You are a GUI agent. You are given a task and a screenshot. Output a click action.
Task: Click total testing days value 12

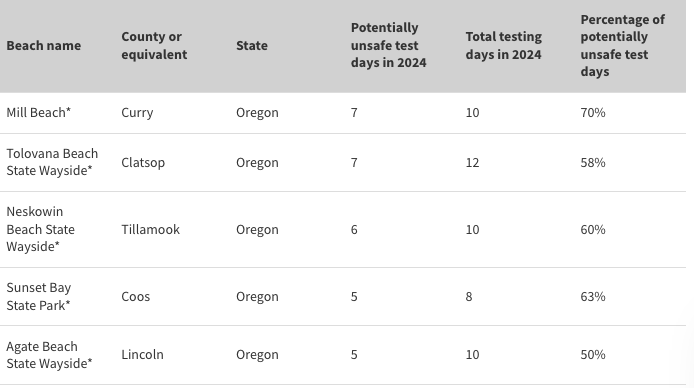click(x=472, y=162)
